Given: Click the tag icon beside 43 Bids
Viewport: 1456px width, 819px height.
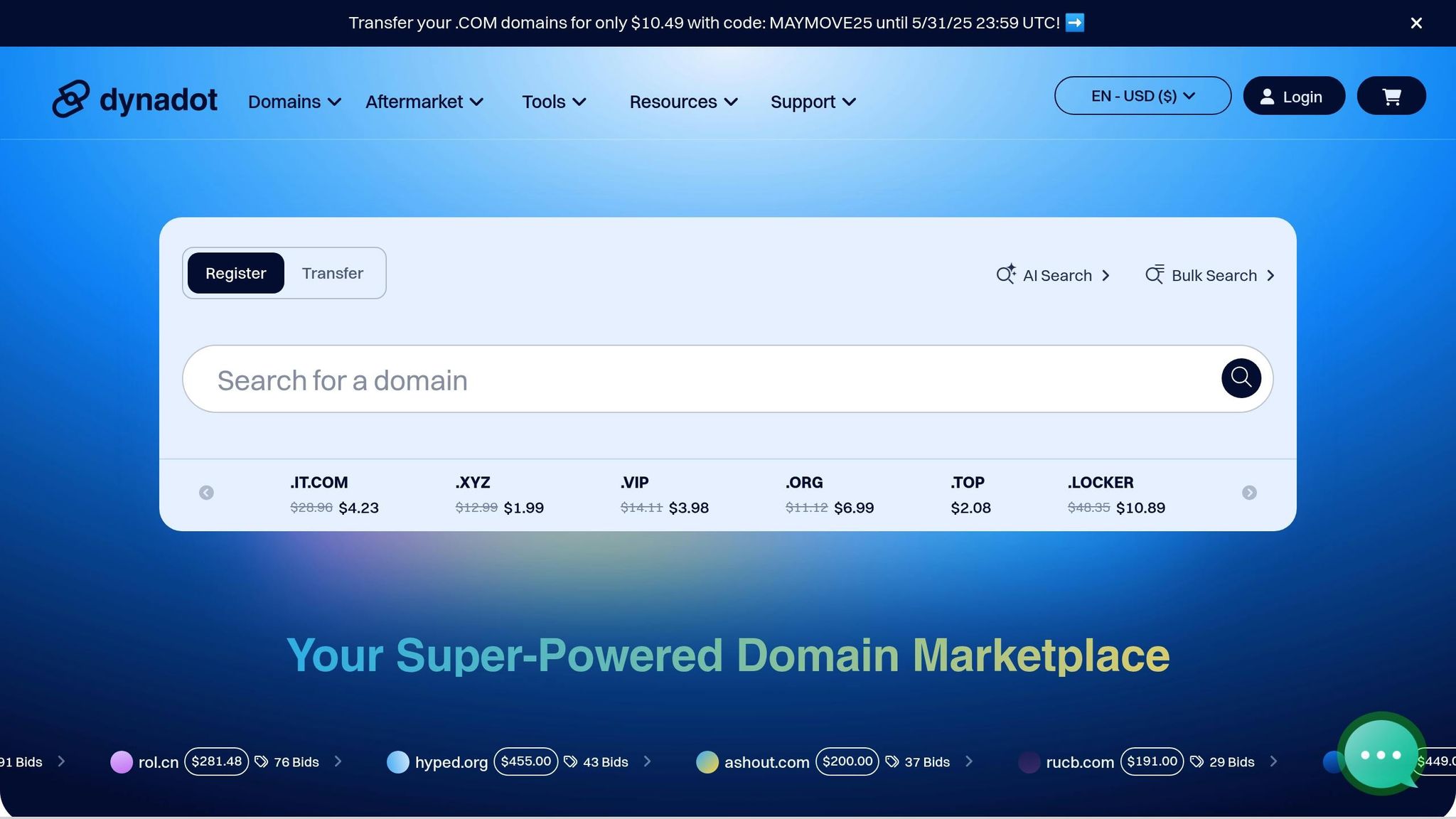Looking at the screenshot, I should click(571, 762).
